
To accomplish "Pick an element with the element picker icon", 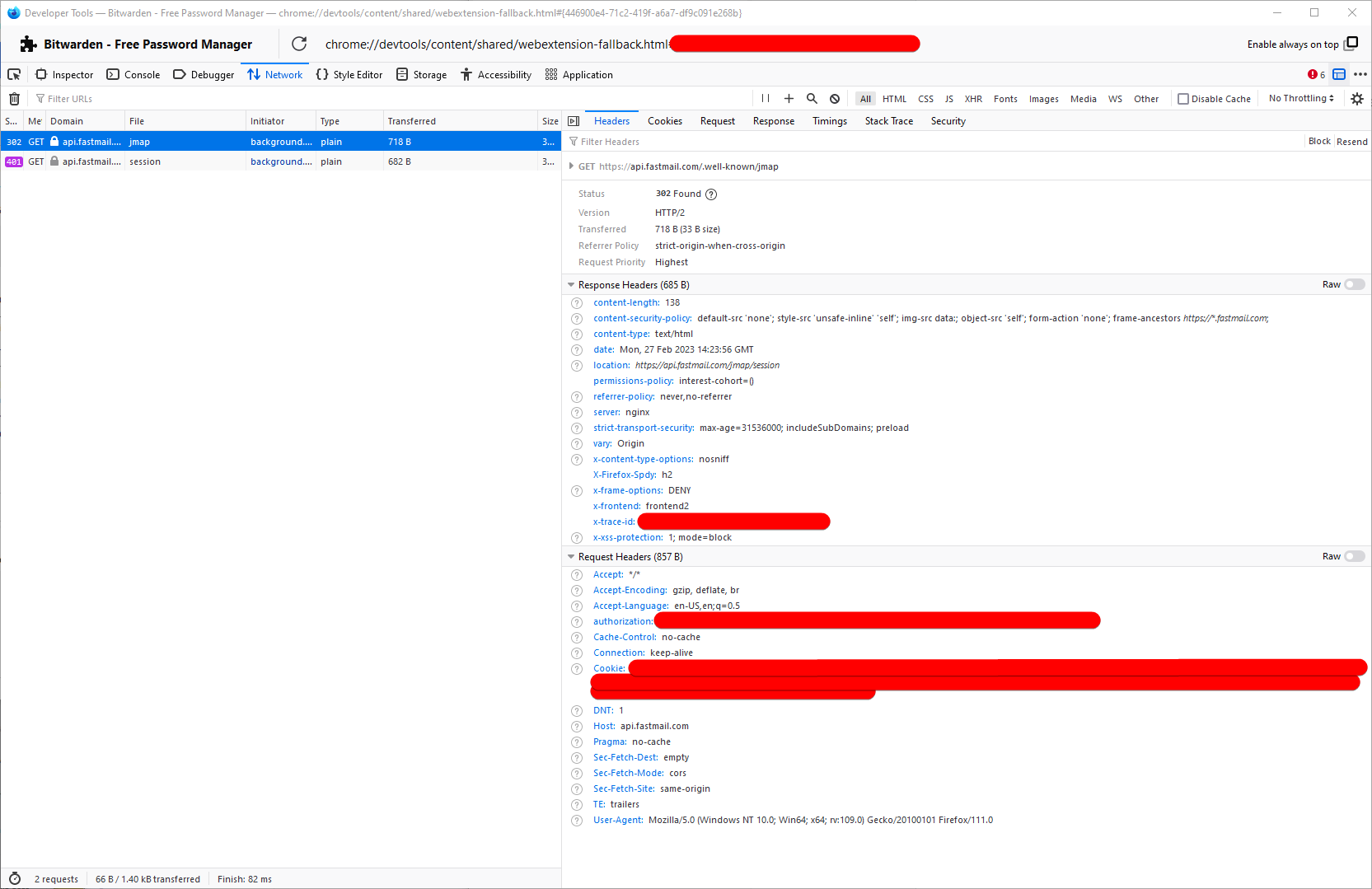I will (x=14, y=75).
